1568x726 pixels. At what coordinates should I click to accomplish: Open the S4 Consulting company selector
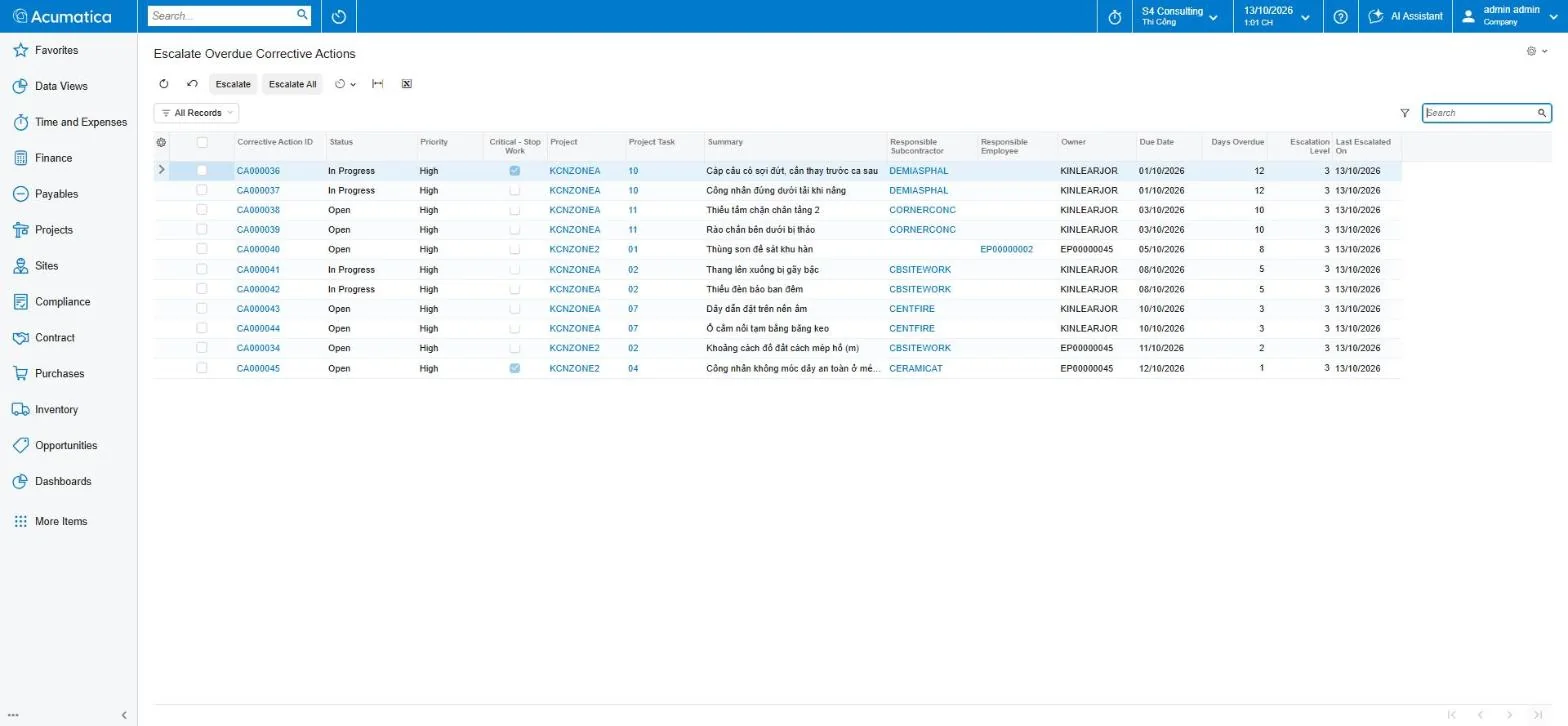[x=1180, y=16]
